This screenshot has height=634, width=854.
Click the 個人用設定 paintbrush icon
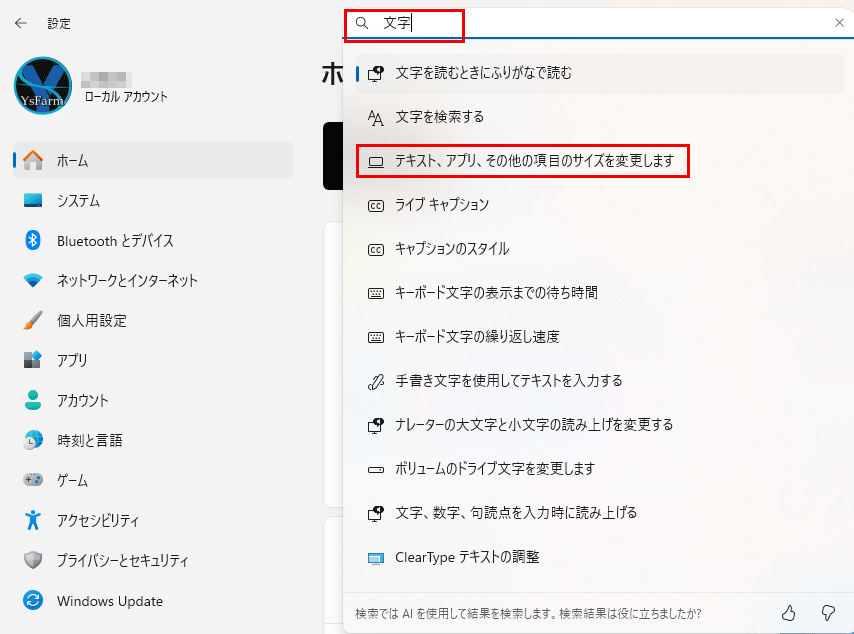[x=33, y=320]
